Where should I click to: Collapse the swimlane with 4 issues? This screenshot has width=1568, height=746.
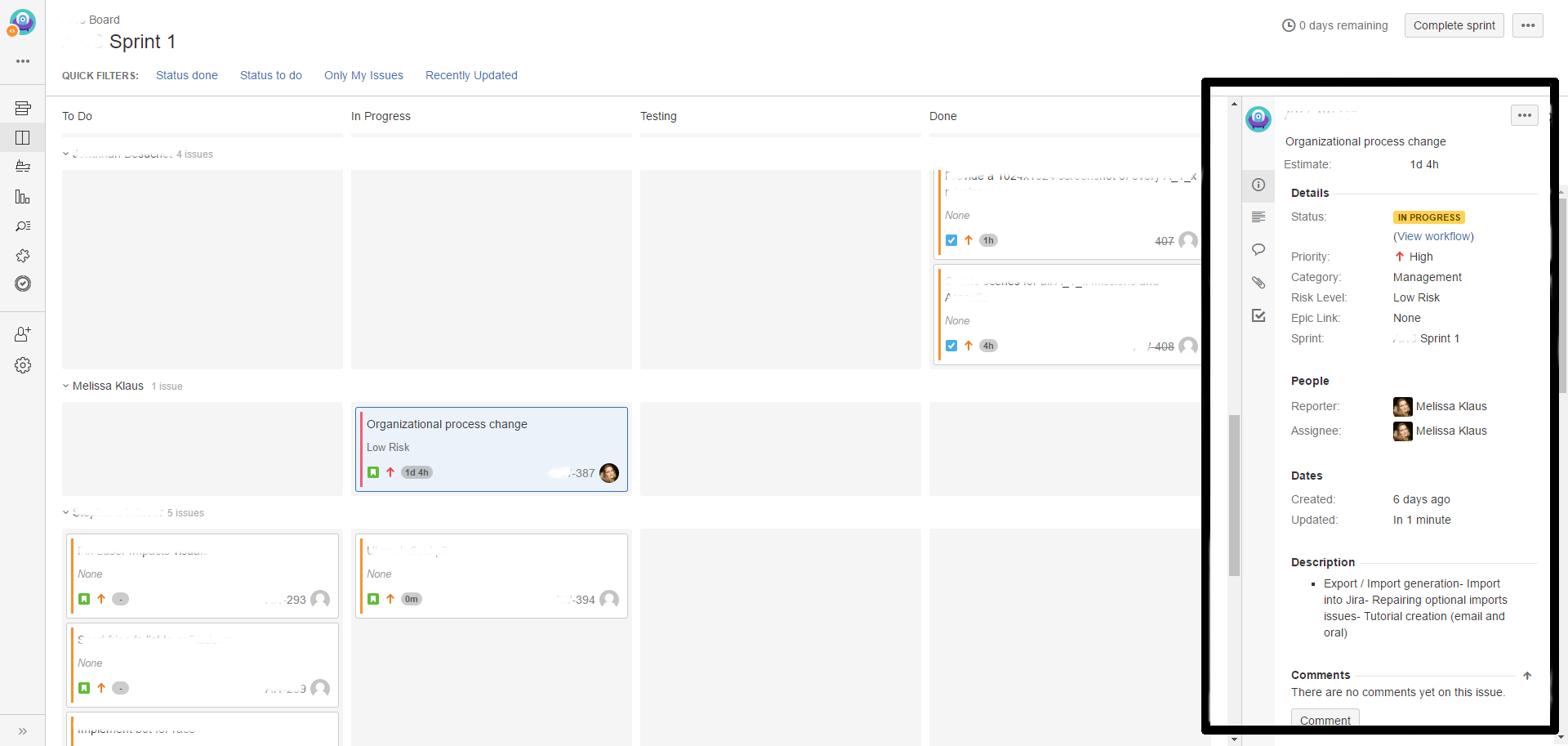[x=66, y=154]
